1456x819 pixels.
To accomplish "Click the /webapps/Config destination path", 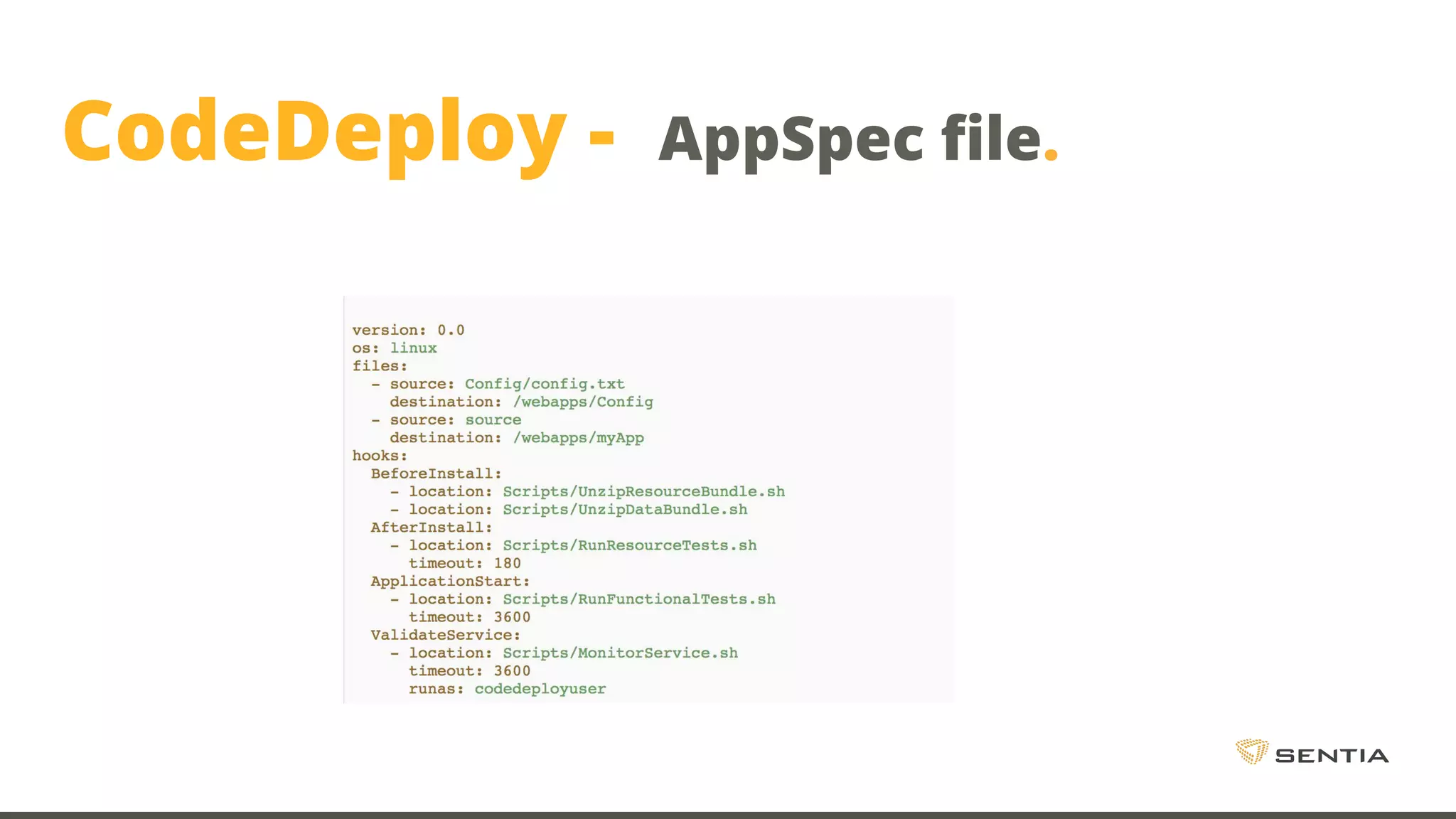I will tap(583, 402).
